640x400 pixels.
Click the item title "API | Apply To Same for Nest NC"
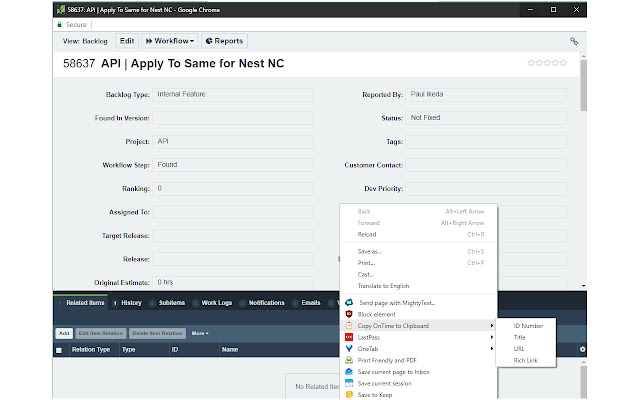tap(193, 64)
